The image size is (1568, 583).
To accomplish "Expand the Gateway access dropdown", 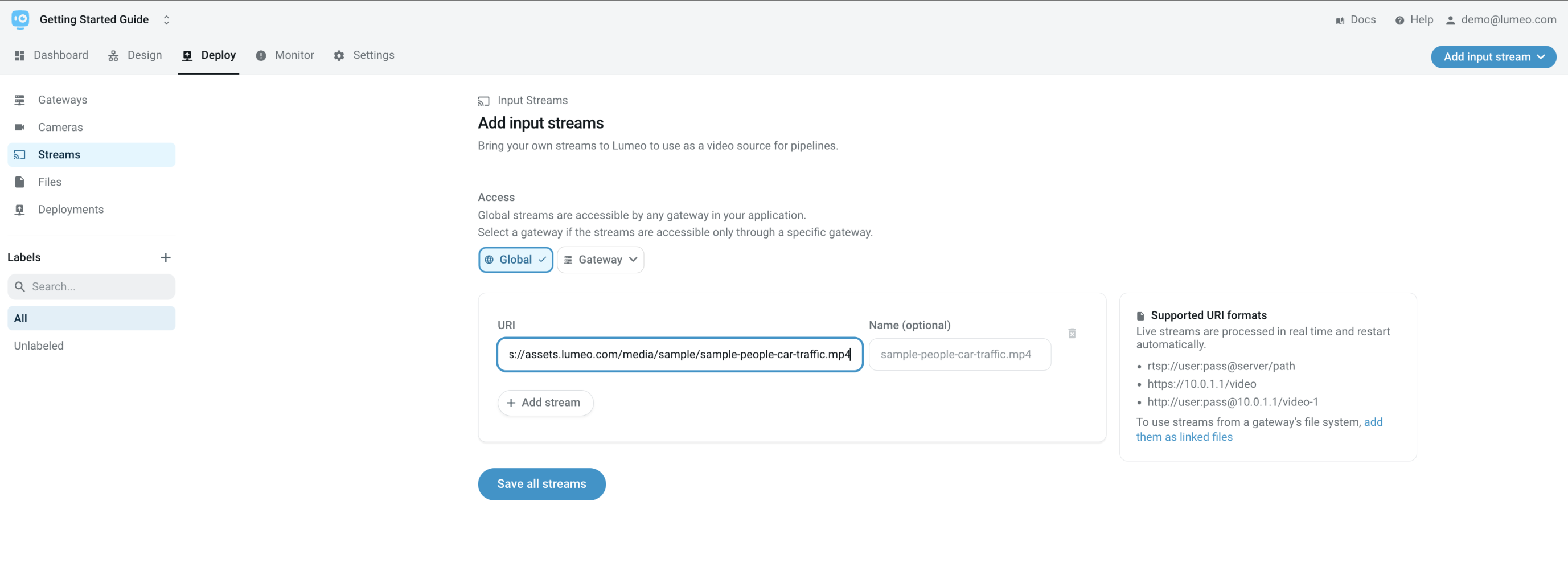I will pos(600,260).
